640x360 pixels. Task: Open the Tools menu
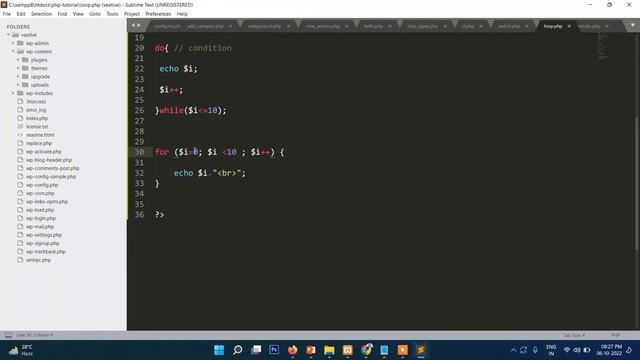click(112, 14)
